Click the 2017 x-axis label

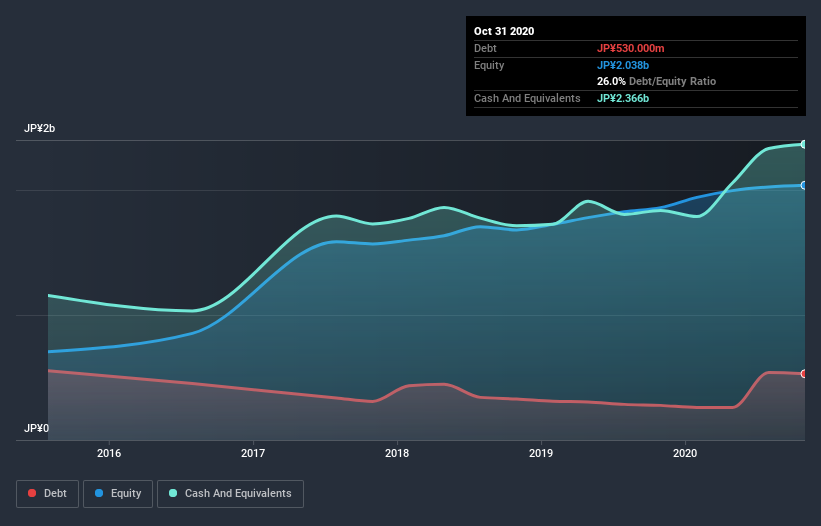click(253, 453)
